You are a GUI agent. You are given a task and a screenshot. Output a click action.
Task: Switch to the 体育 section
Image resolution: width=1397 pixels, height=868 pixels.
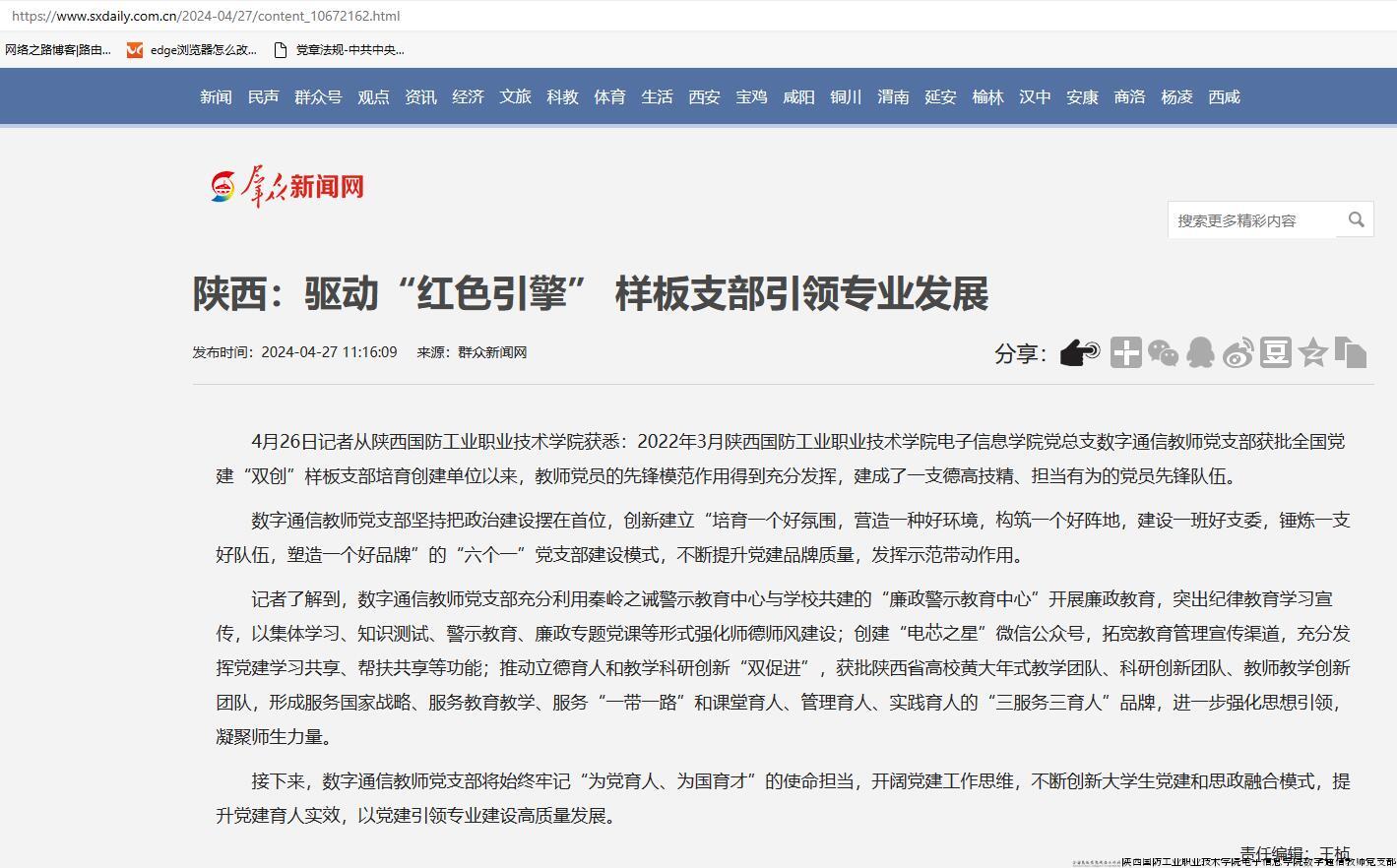tap(609, 96)
